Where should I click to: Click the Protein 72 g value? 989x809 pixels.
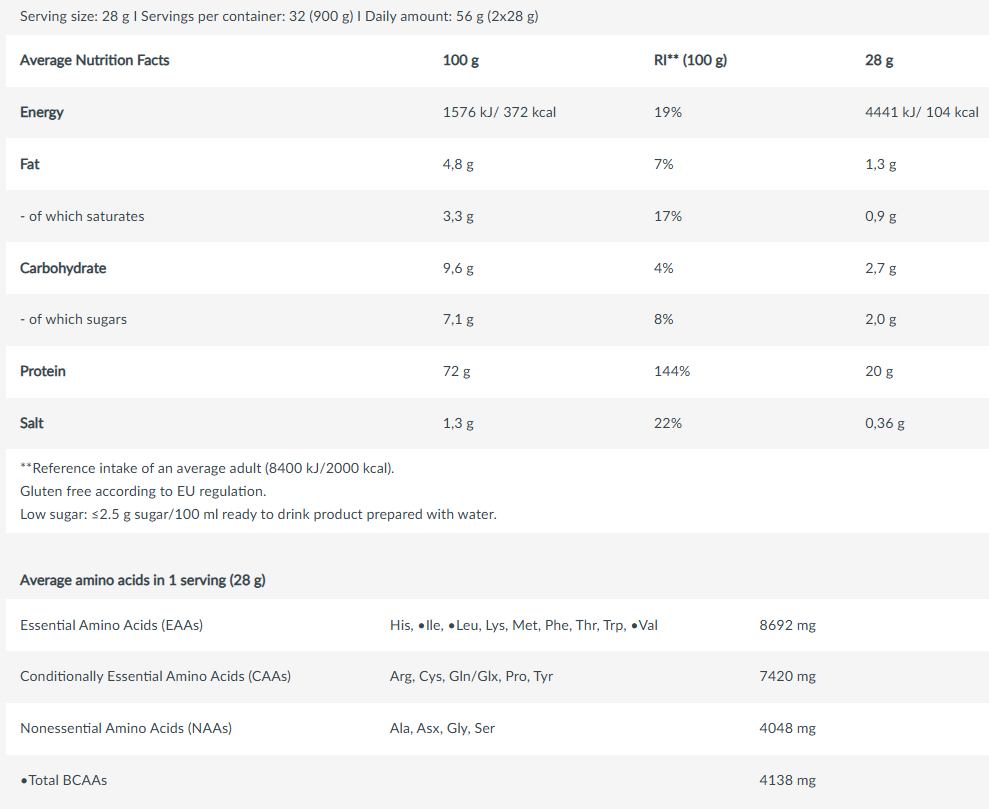click(456, 371)
